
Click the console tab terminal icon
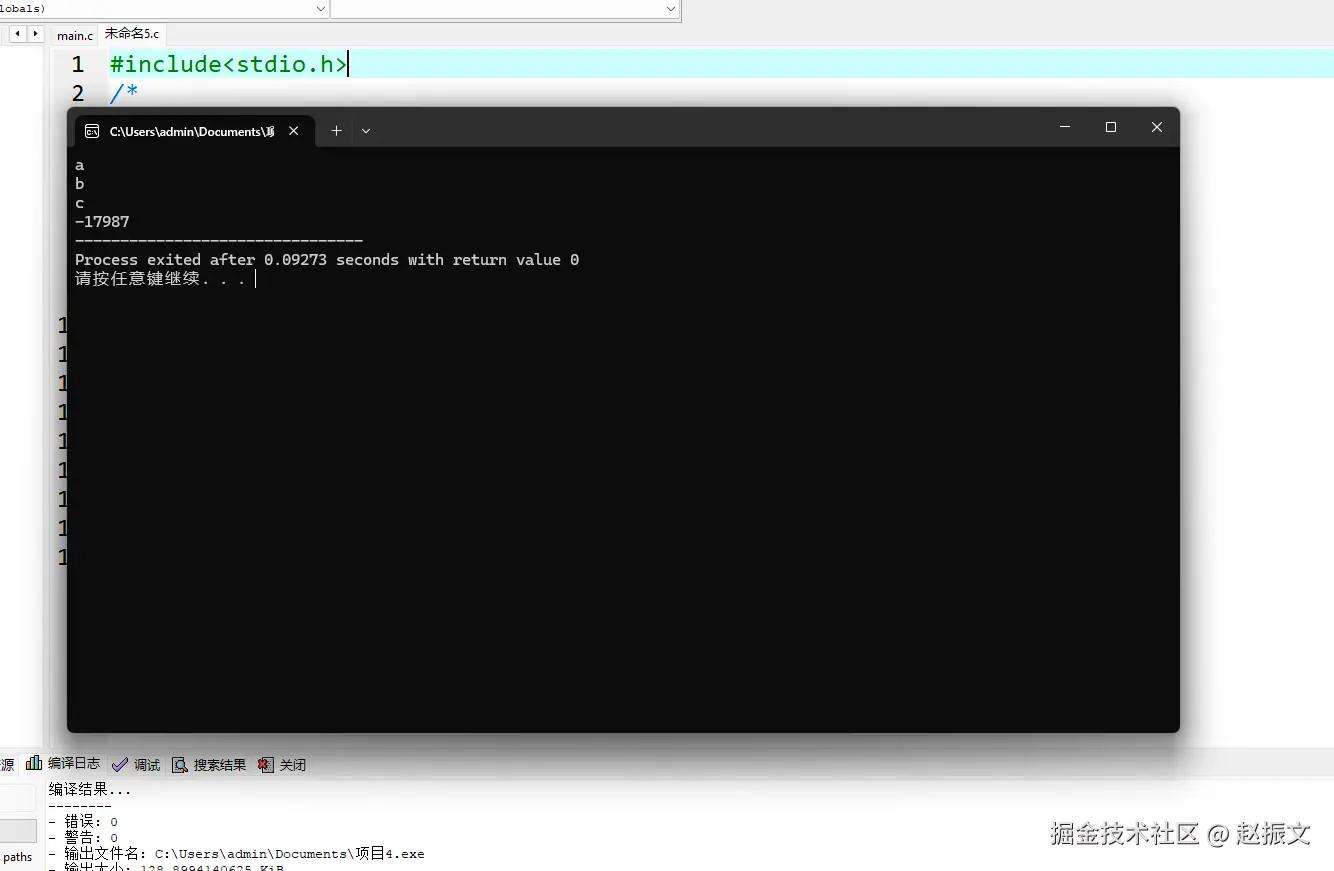pos(92,131)
